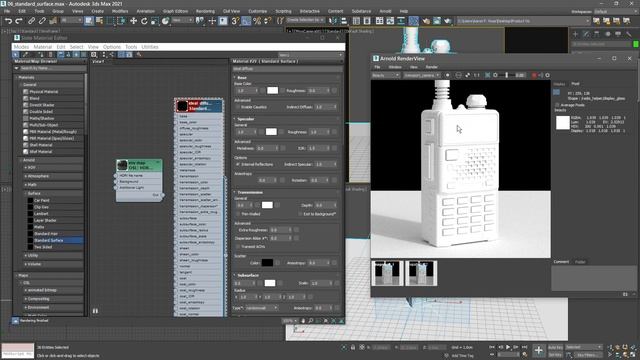
Task: Open the Render menu in Arnold RenderView
Action: pos(431,67)
